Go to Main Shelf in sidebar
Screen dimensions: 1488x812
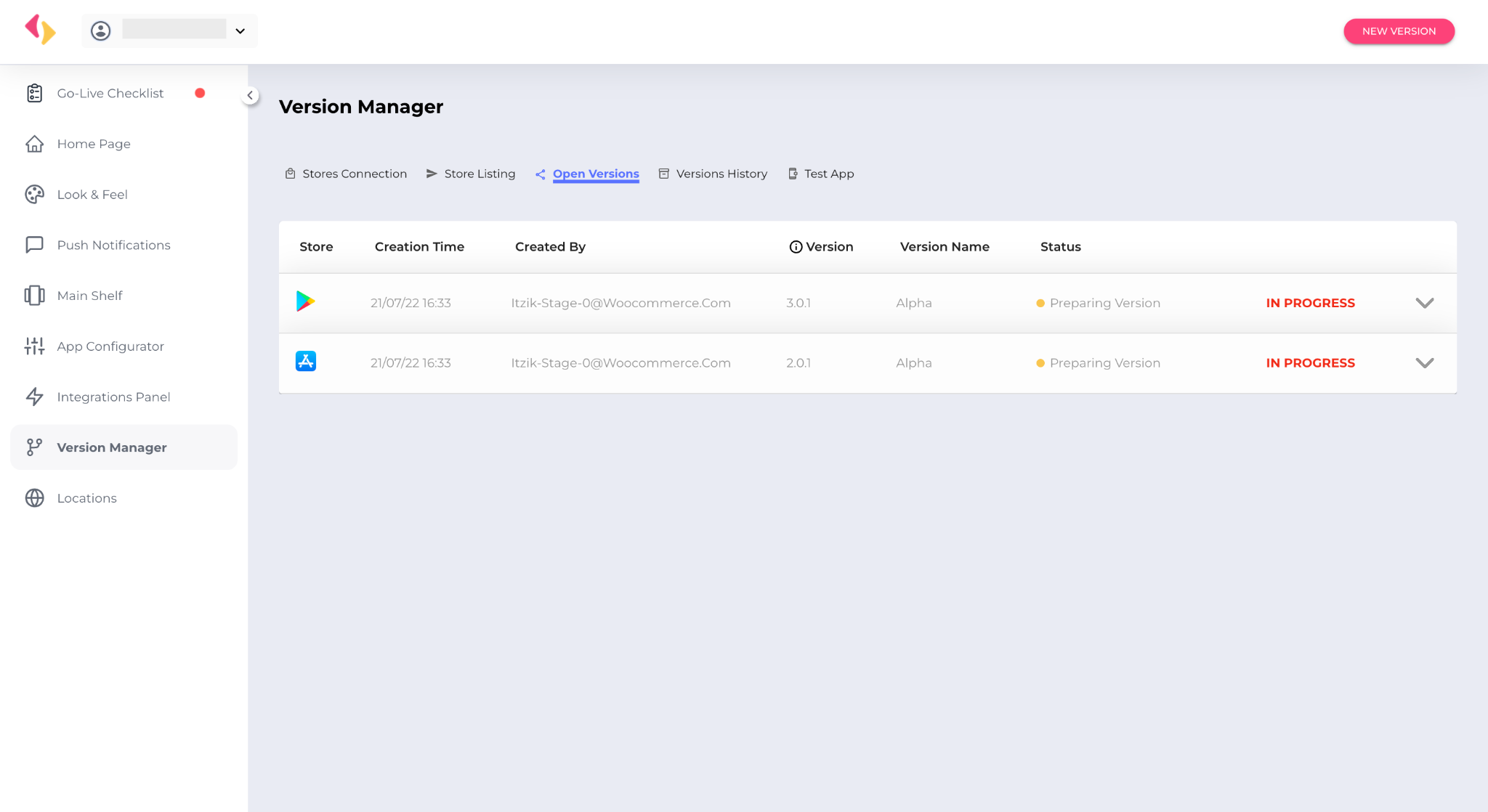[89, 296]
